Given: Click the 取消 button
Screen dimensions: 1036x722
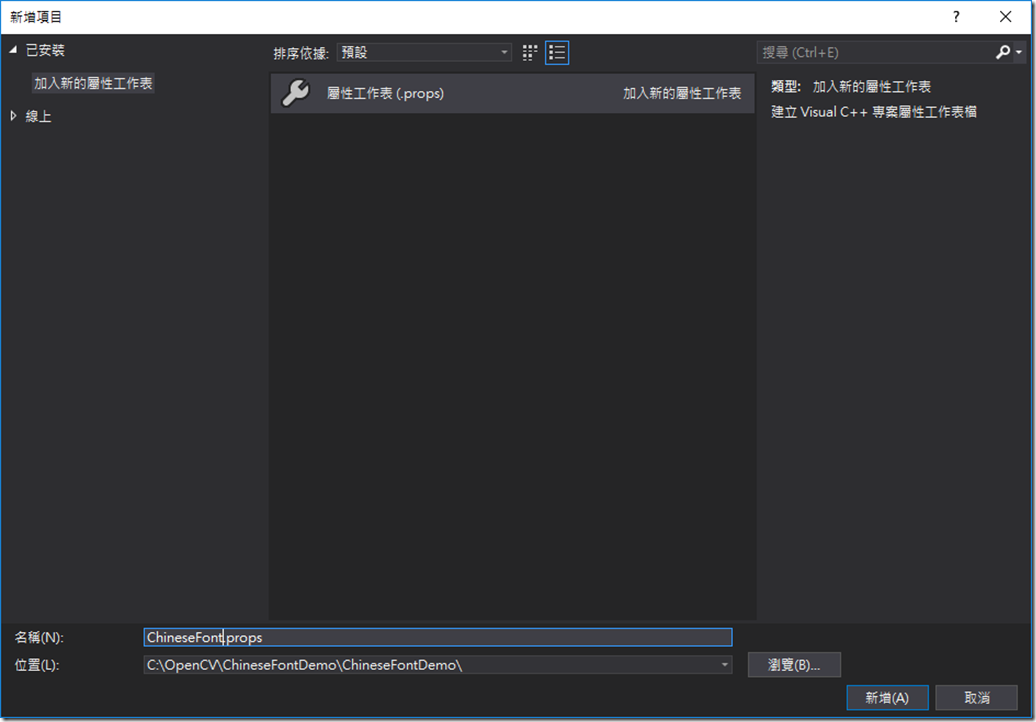Looking at the screenshot, I should tap(977, 698).
